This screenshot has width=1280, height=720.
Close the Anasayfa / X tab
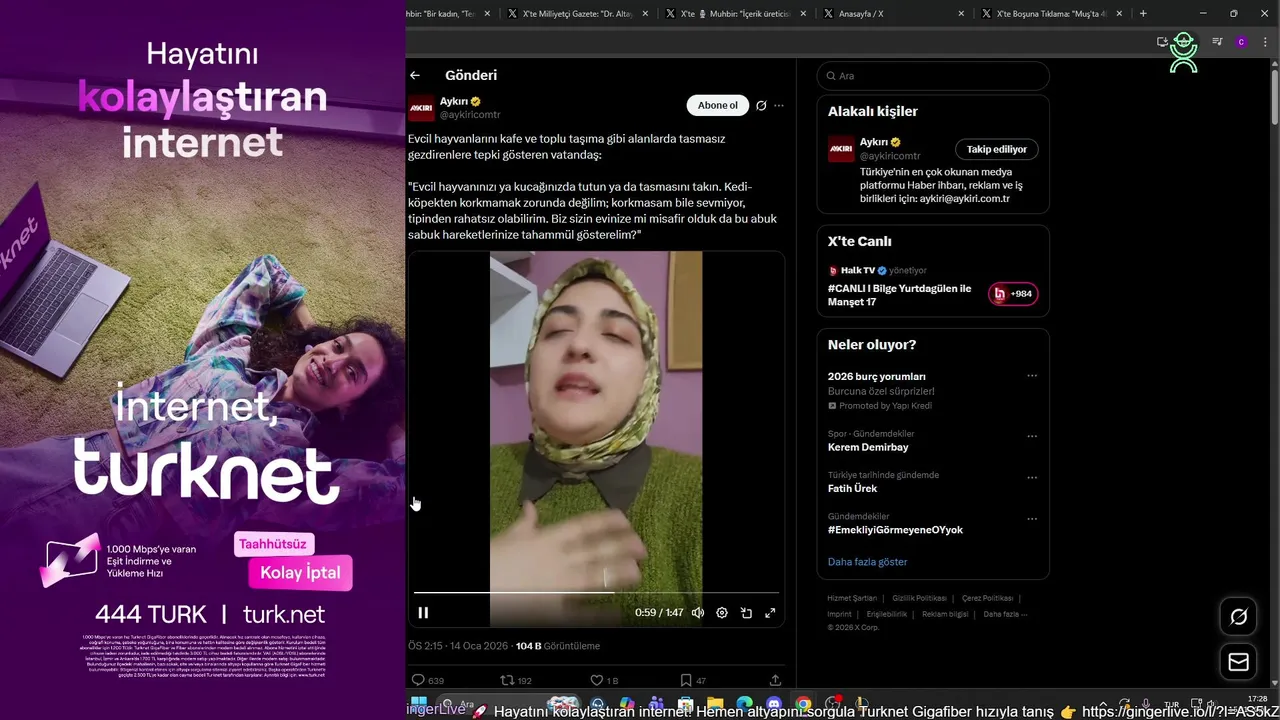point(961,14)
